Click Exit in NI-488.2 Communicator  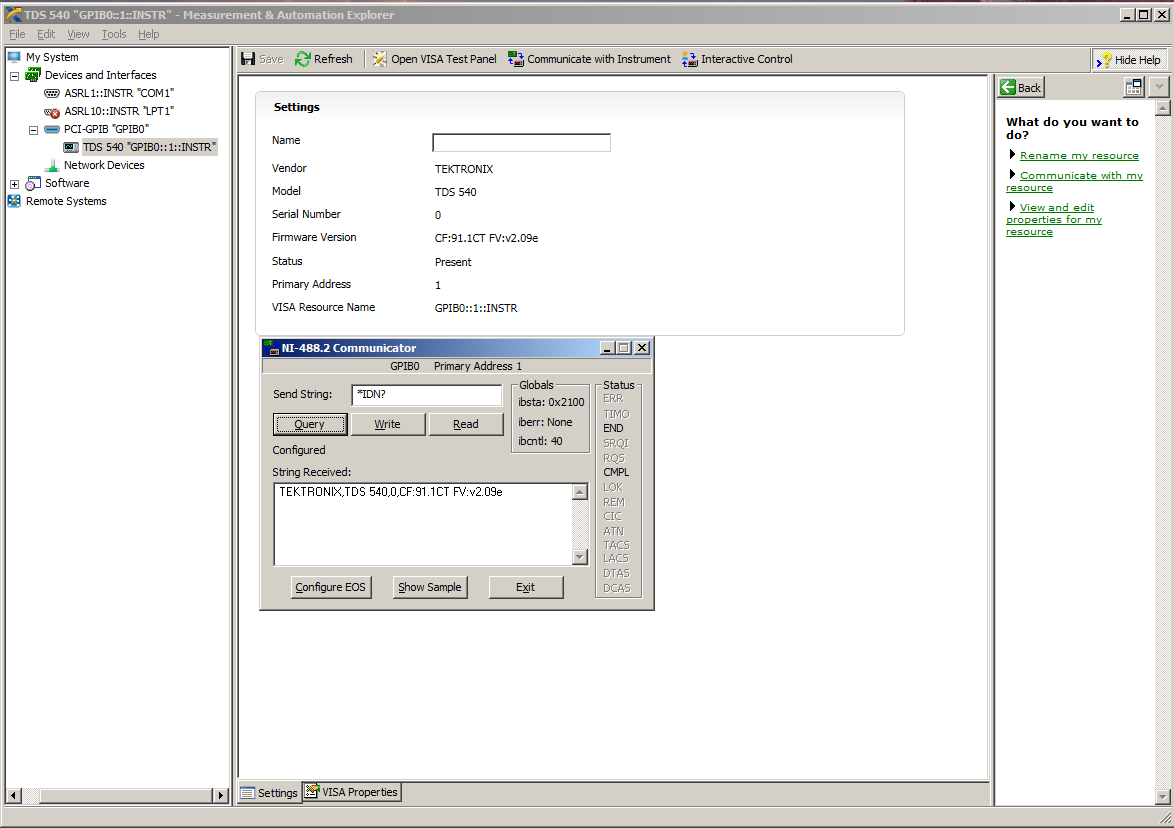(526, 588)
